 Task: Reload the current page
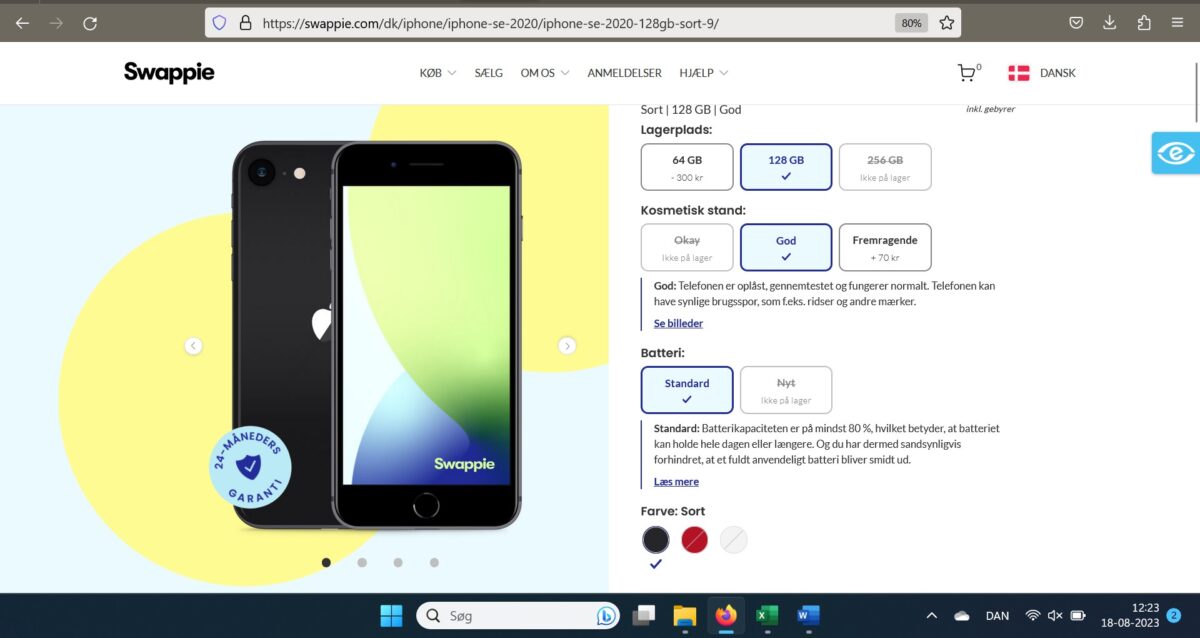pos(90,23)
